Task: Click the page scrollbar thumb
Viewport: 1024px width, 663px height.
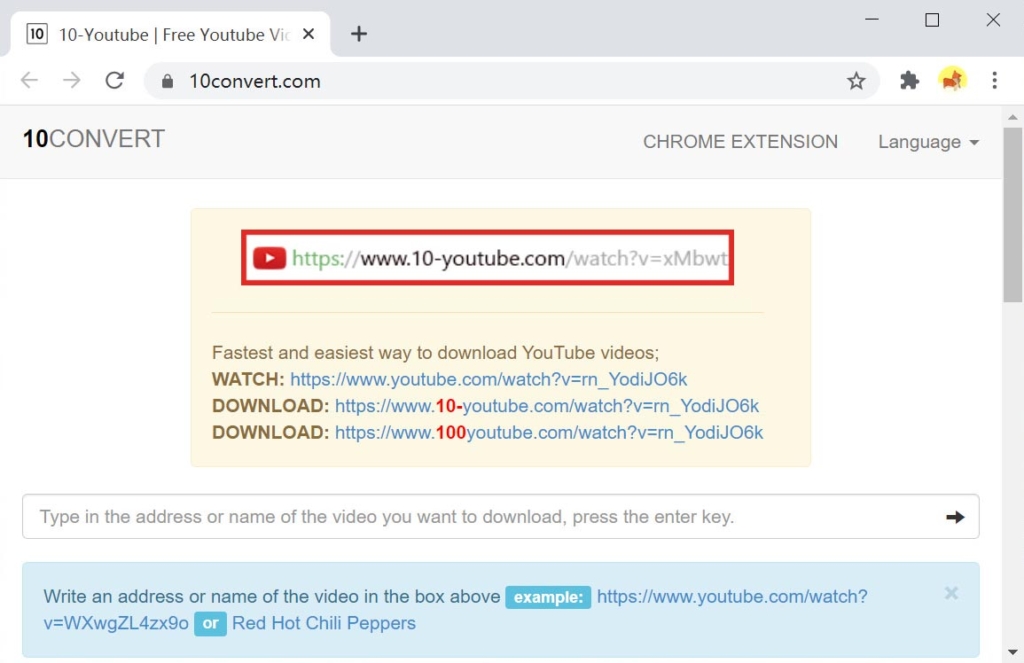Action: pos(1013,214)
